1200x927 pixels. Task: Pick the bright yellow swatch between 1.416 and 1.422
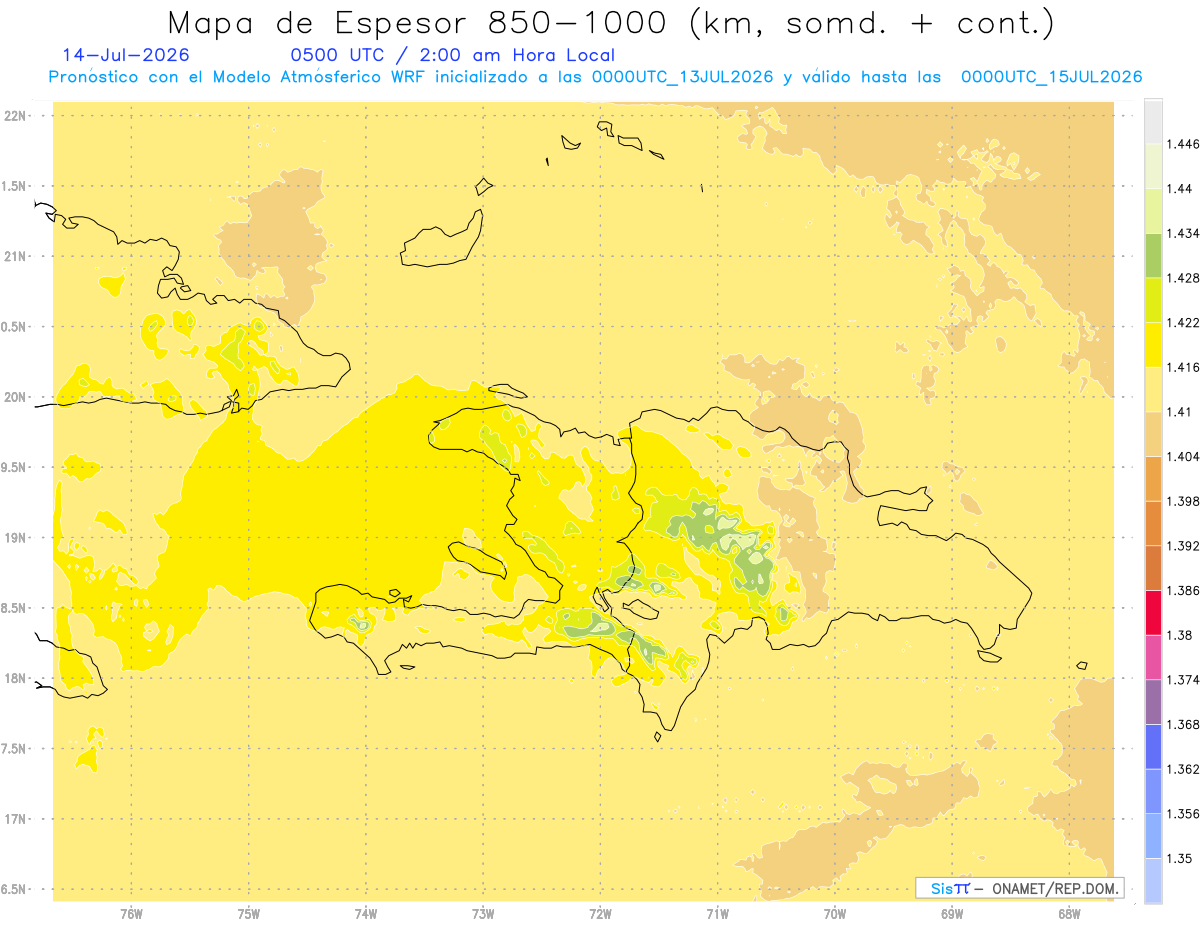point(1153,344)
